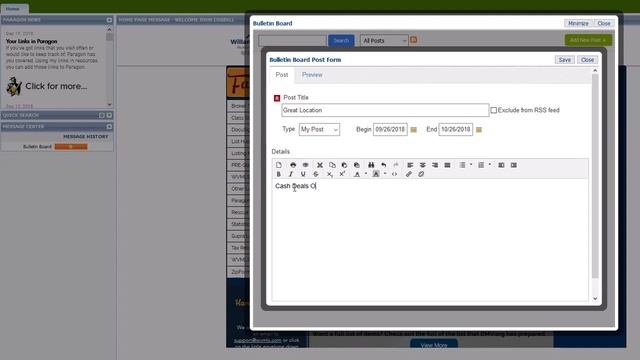Check the Exclude from RSS feed checkbox

(493, 110)
